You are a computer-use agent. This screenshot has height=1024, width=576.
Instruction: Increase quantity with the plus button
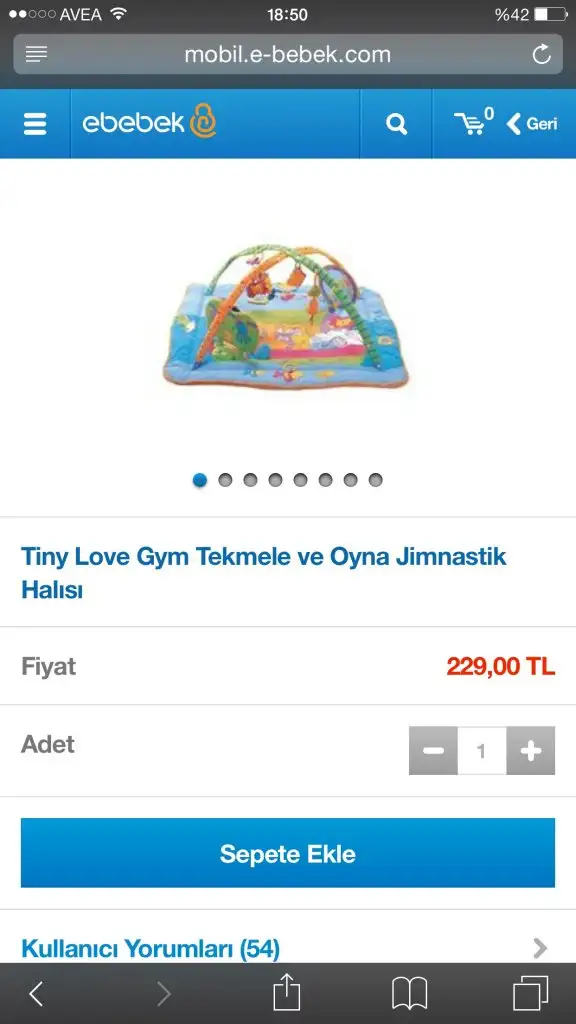tap(531, 750)
